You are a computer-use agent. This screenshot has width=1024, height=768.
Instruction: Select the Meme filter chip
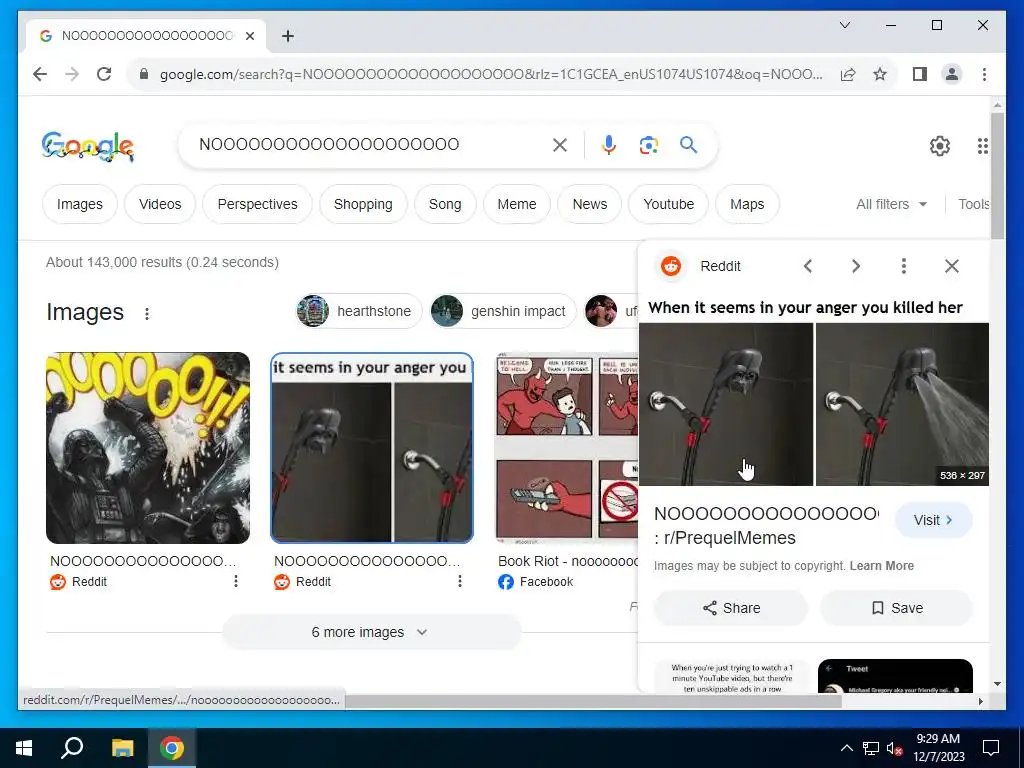[x=517, y=204]
